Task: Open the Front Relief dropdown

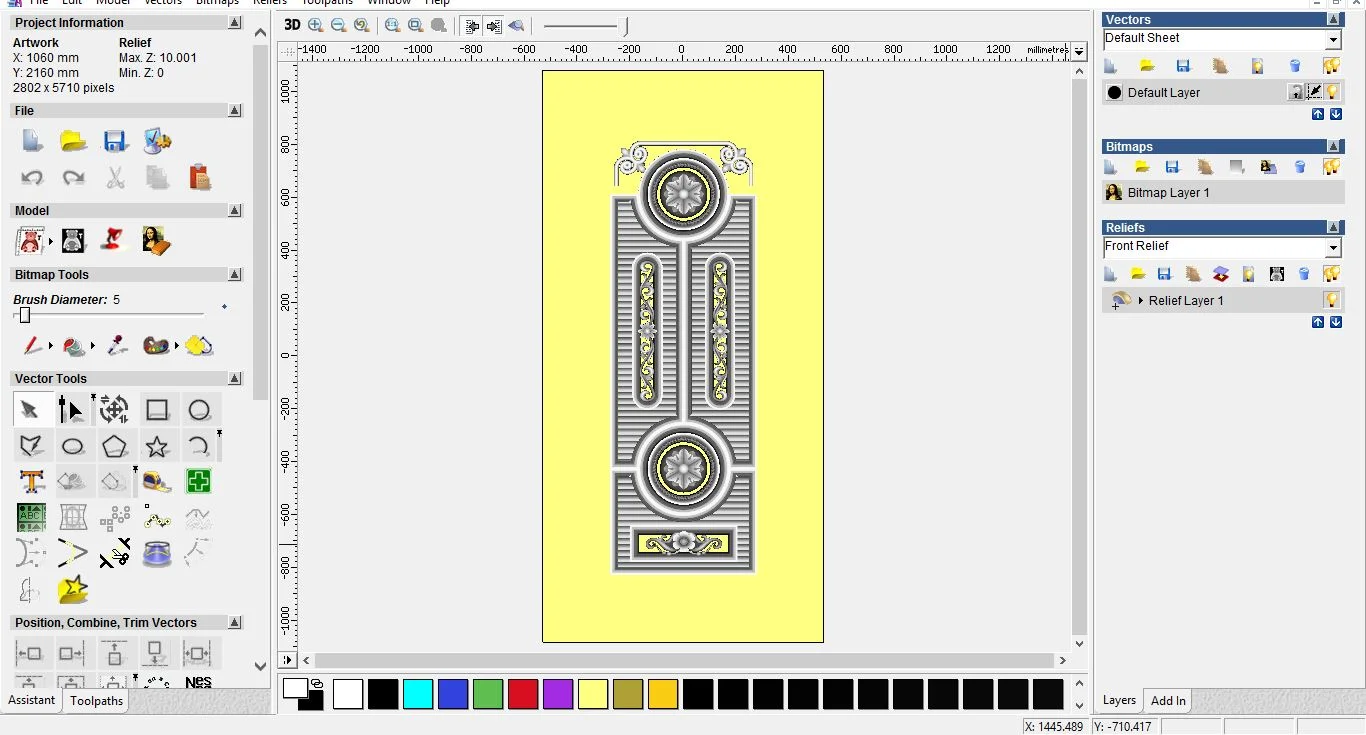Action: point(1333,247)
